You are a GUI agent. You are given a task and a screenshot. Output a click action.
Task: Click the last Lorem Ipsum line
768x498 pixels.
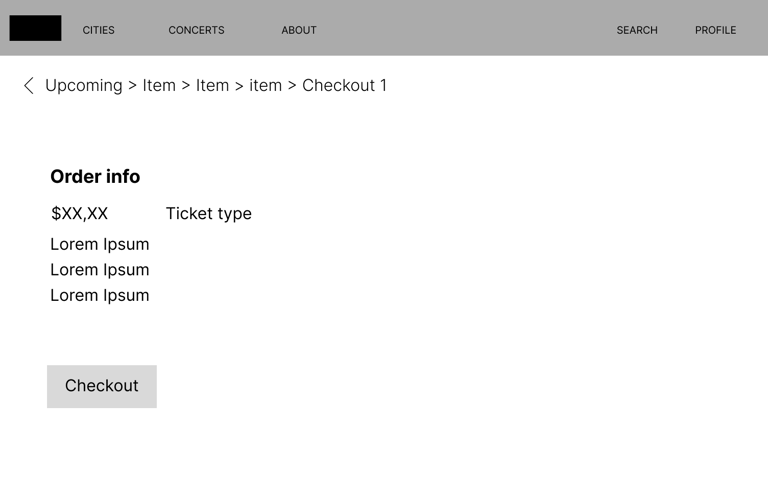coord(100,296)
